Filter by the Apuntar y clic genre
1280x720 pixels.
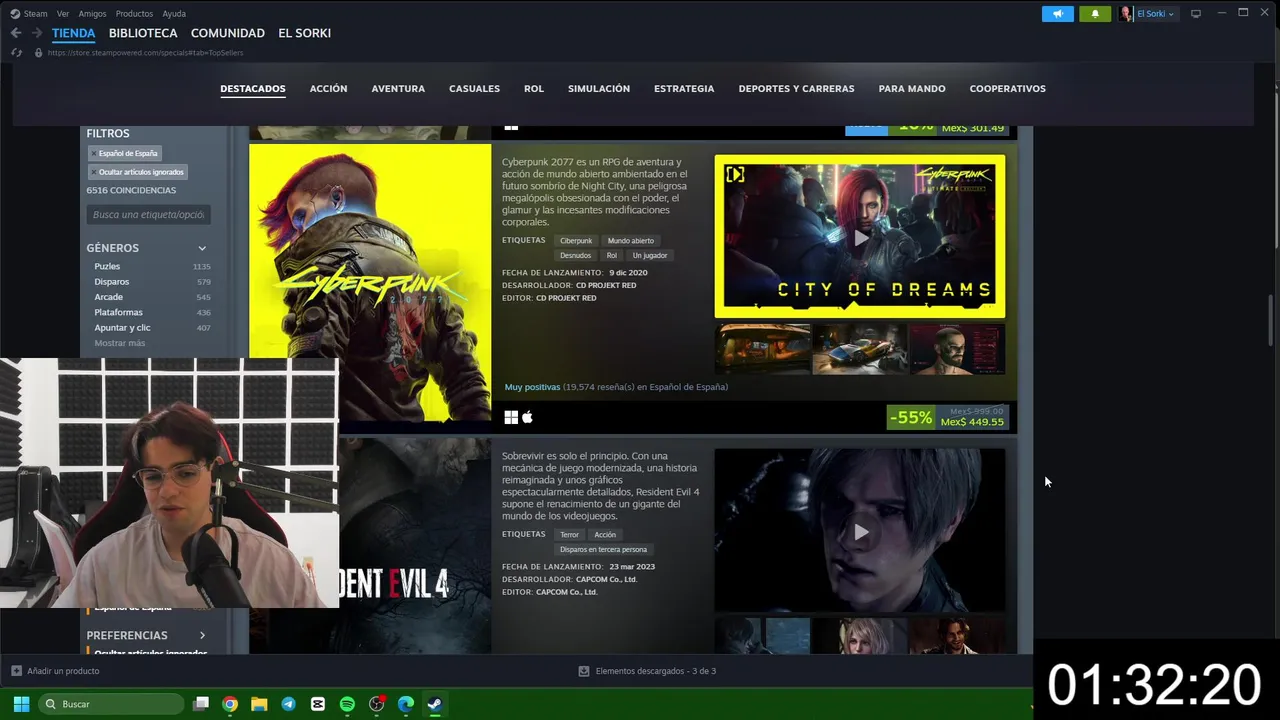(x=122, y=328)
